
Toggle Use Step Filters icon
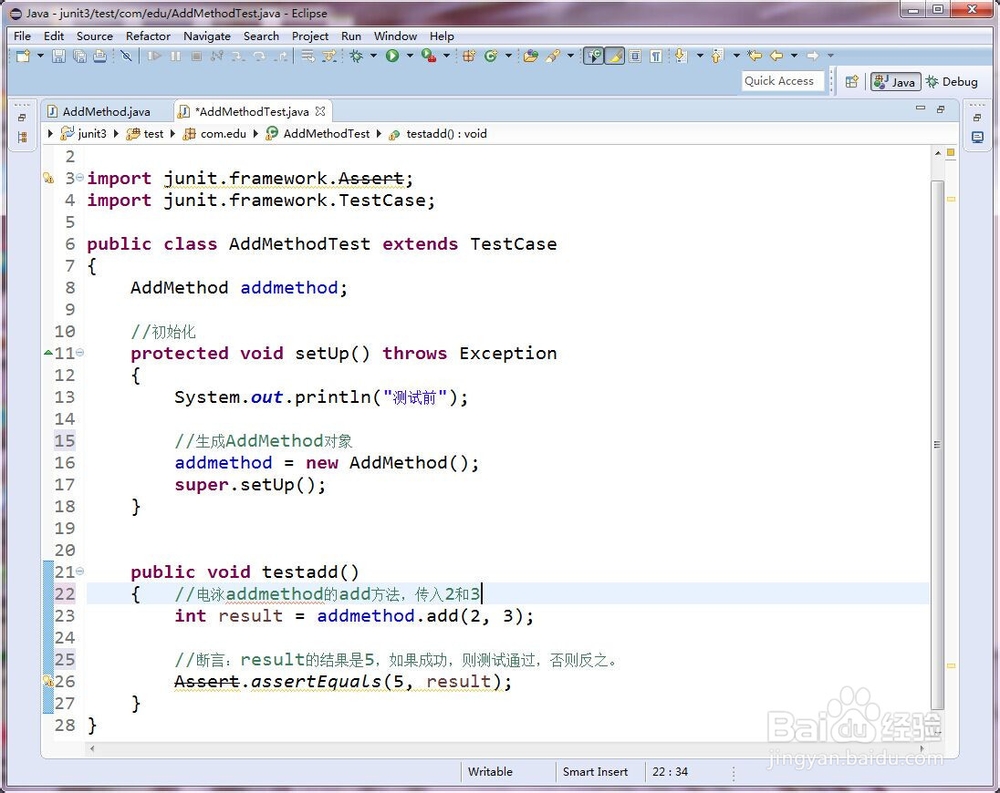click(x=329, y=56)
